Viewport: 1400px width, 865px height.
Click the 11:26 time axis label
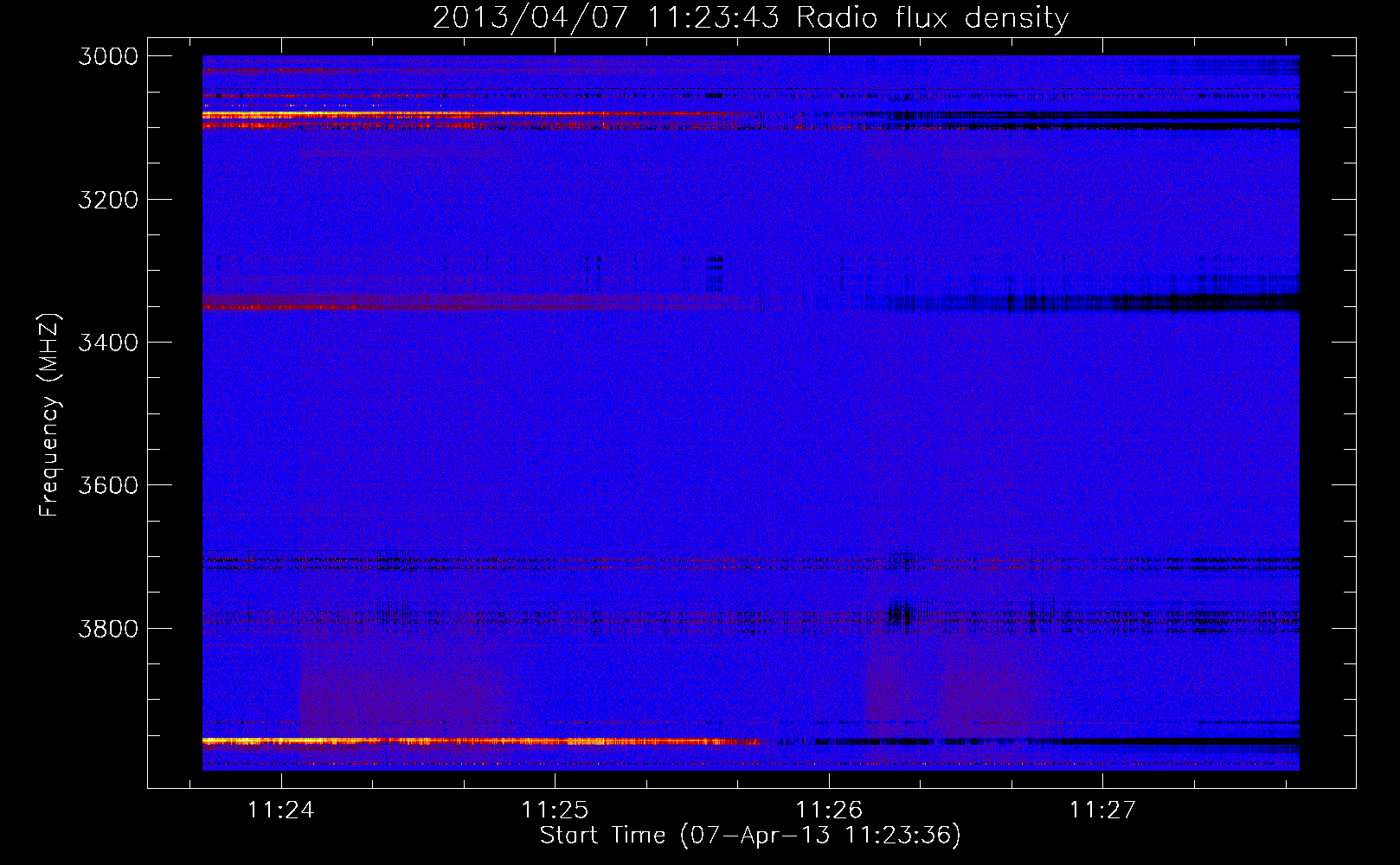coord(829,810)
